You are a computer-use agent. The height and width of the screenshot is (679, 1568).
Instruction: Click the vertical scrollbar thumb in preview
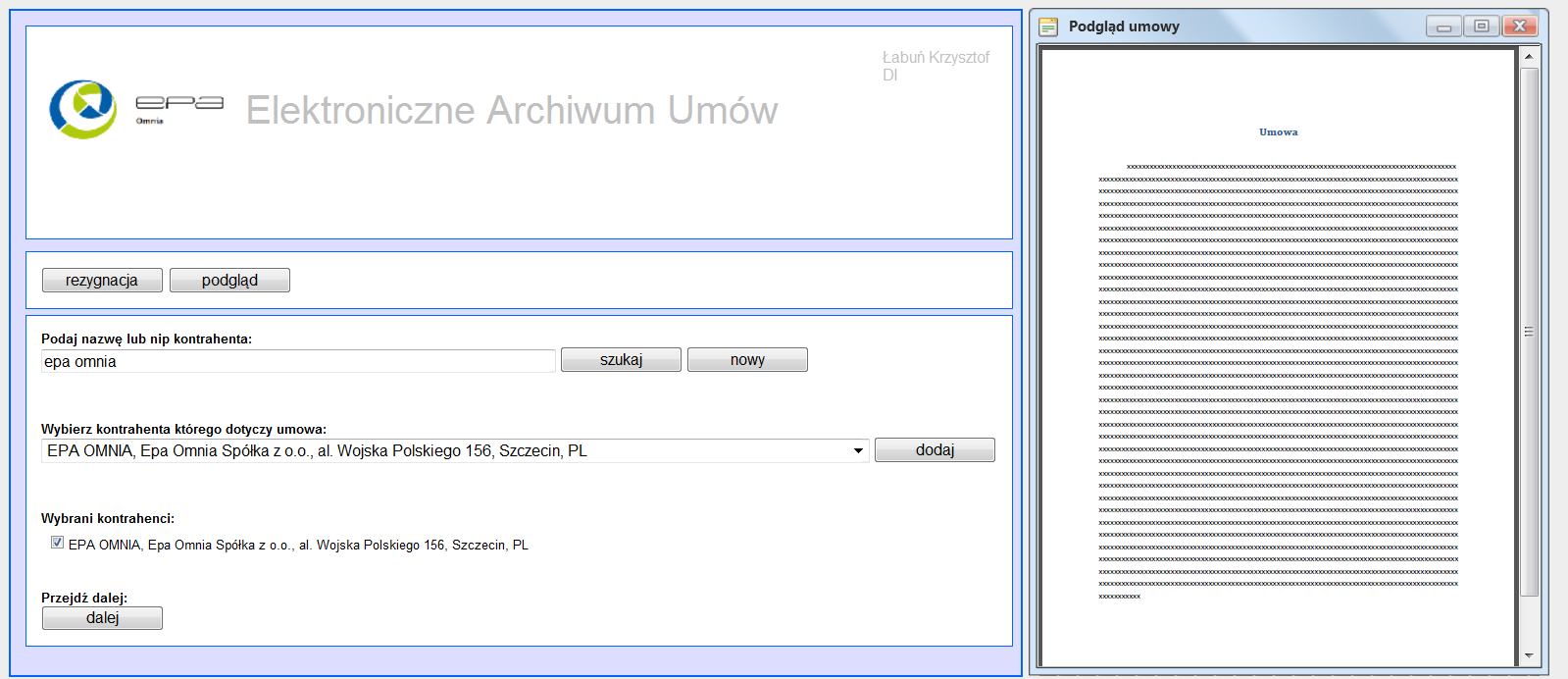click(1529, 332)
